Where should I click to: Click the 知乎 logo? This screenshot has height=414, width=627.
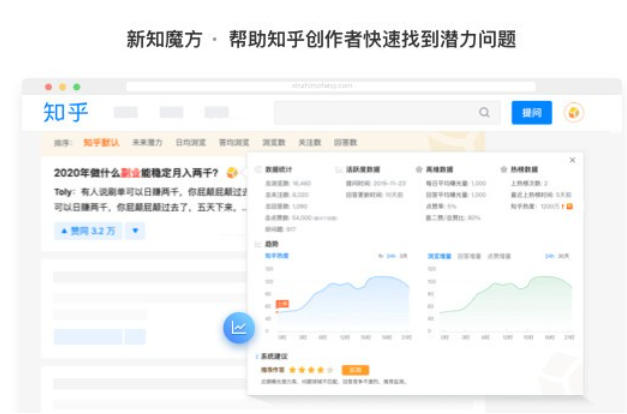pyautogui.click(x=66, y=112)
